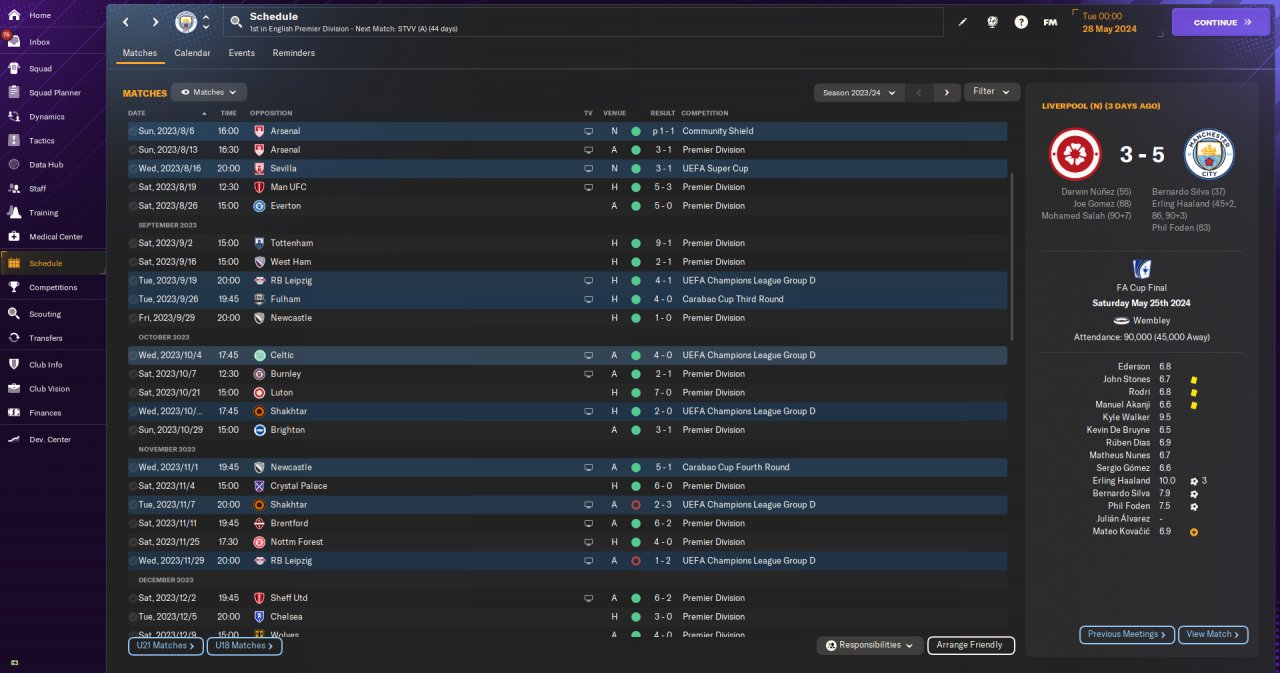Open the FM menu icon

[x=1050, y=22]
